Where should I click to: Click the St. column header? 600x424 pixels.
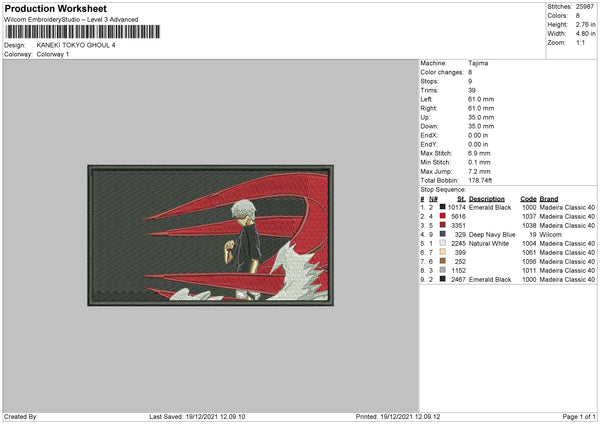pos(461,199)
